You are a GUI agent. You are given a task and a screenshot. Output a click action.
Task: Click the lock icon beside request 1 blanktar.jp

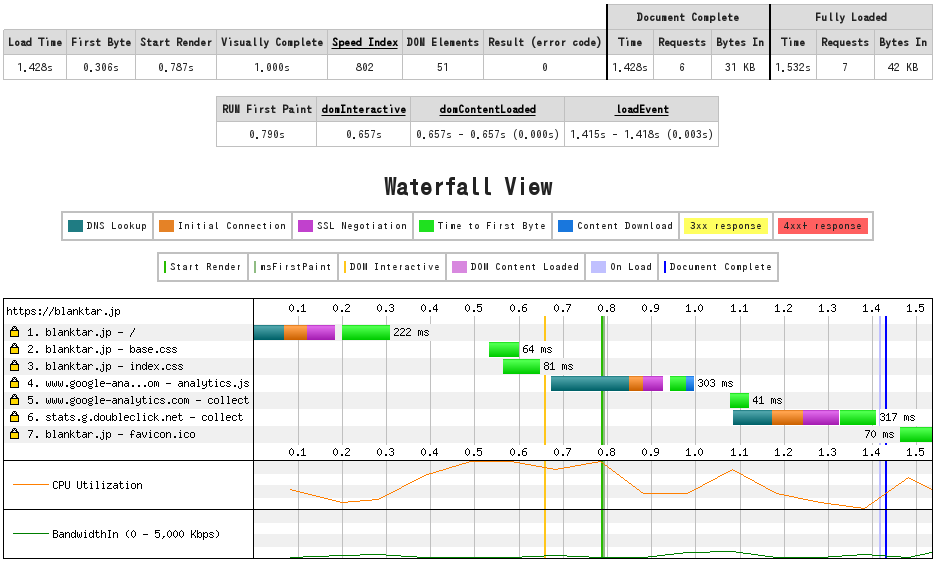(x=15, y=332)
